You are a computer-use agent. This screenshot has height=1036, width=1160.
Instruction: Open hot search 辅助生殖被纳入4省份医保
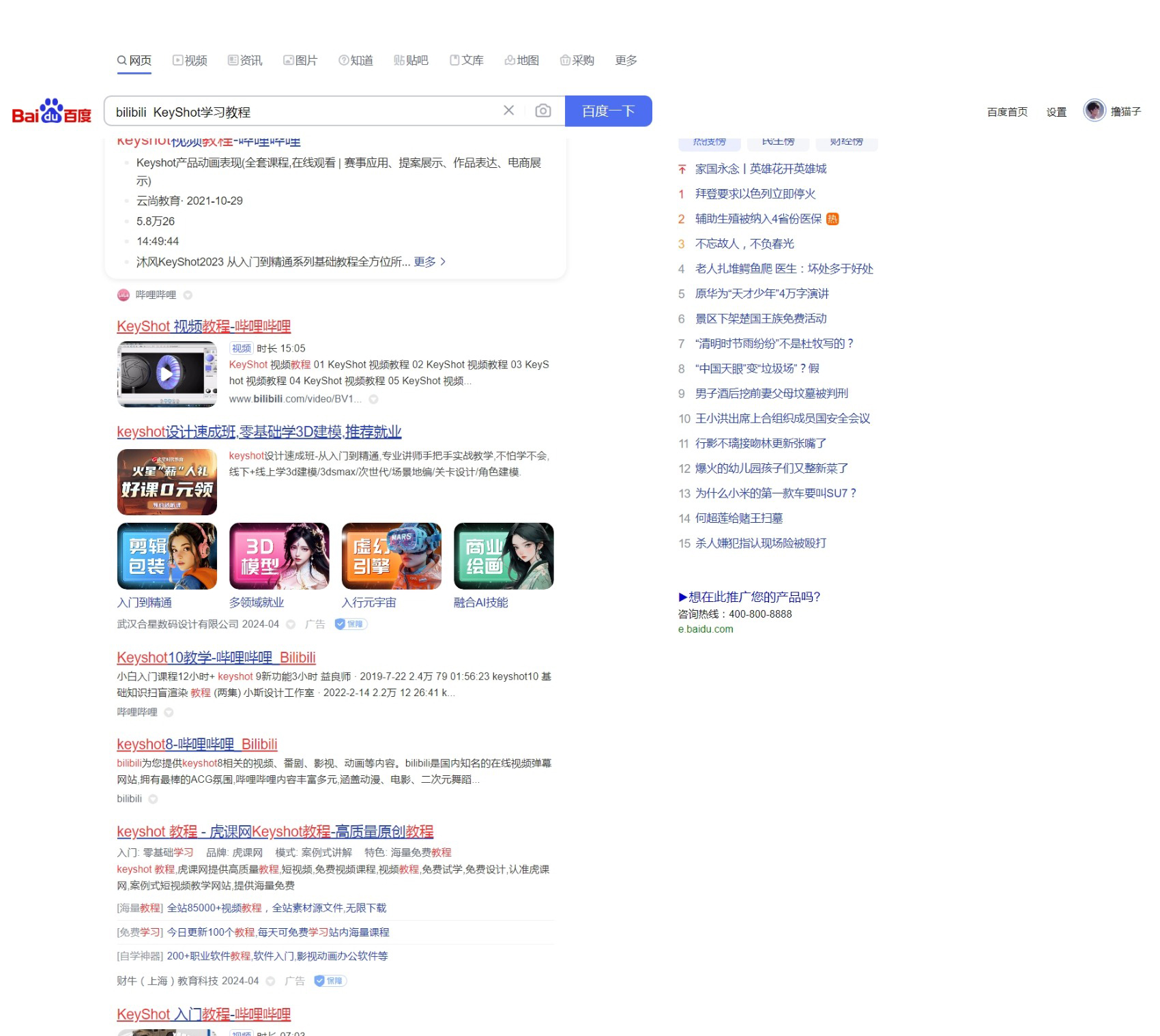coord(759,219)
